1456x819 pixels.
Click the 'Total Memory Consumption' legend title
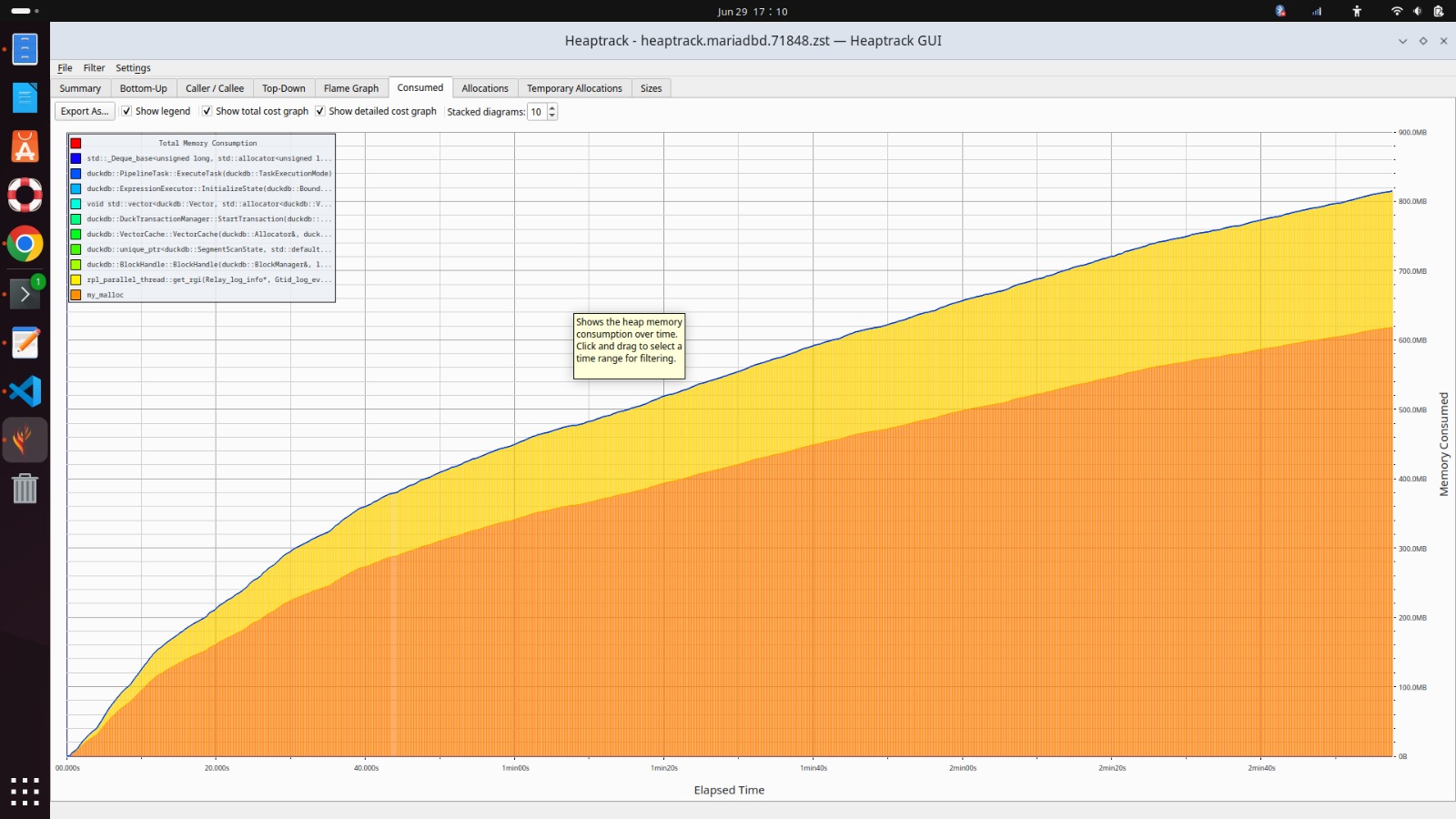coord(207,143)
